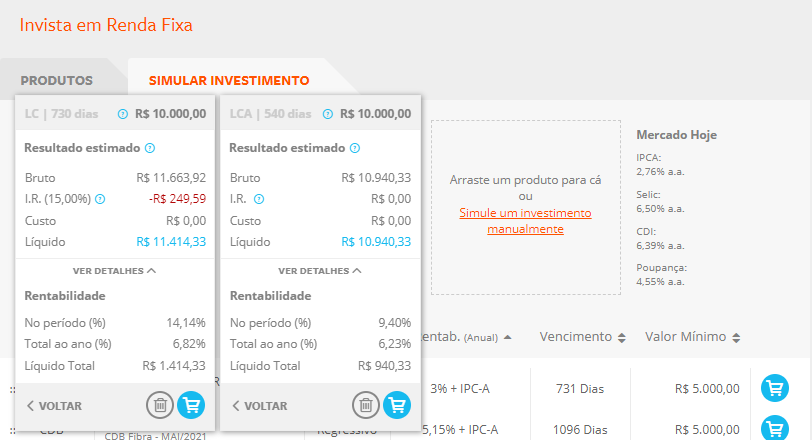
Task: Click the cart icon in the LC card
Action: [190, 405]
